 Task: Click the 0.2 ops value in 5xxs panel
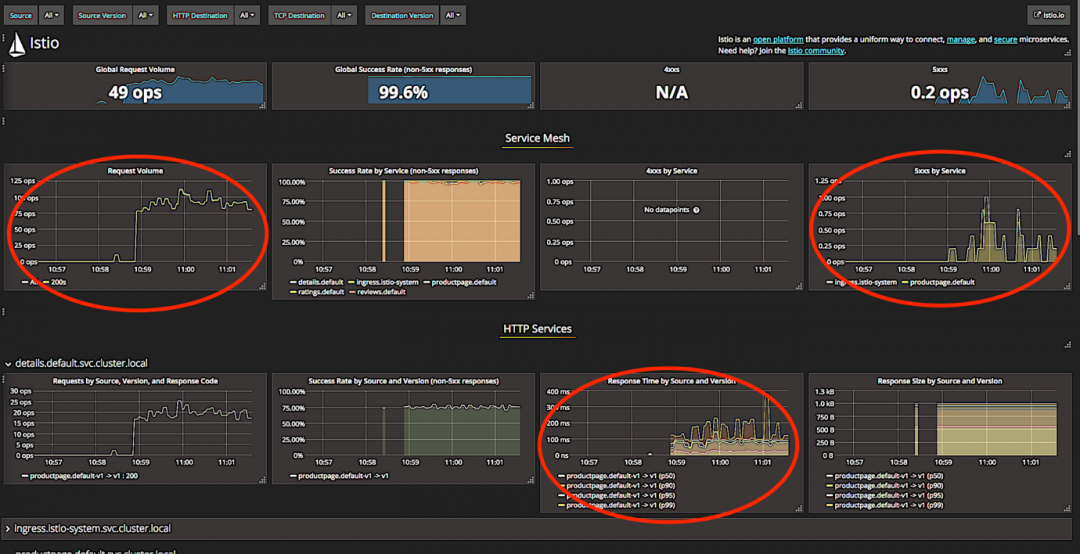(x=939, y=92)
